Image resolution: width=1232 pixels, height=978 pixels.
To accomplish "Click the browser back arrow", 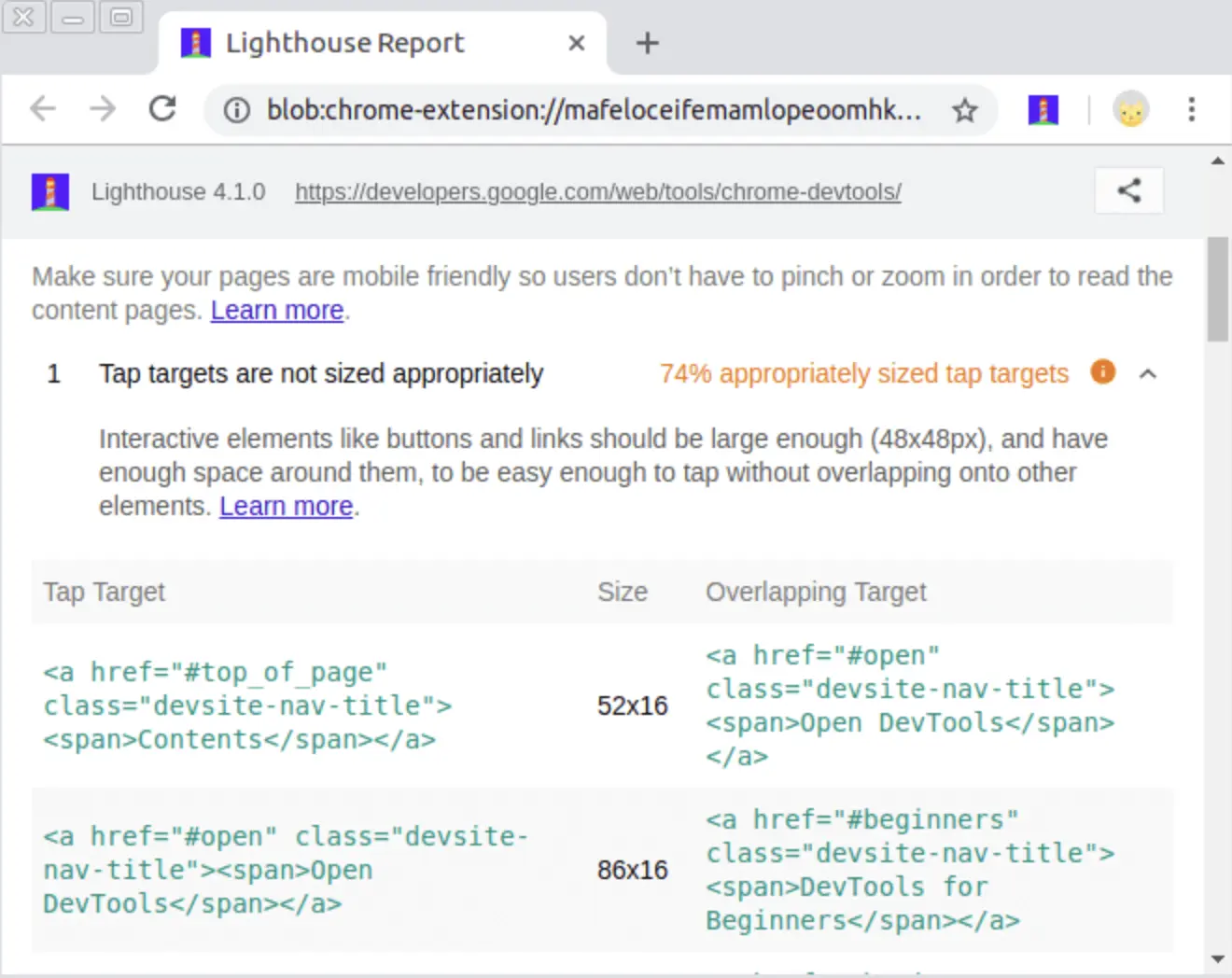I will [43, 109].
